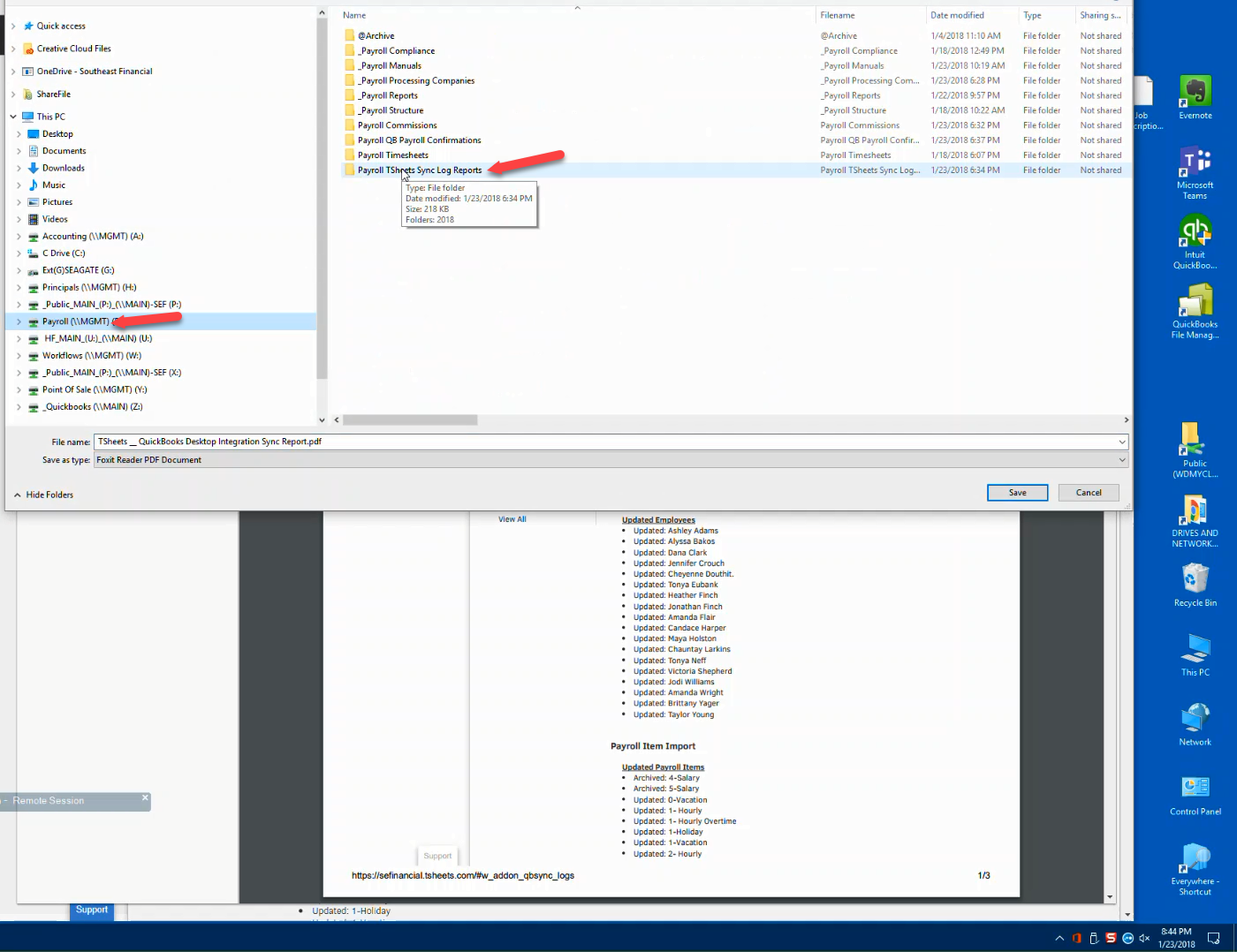Screen dimensions: 1237x952
Task: Click the Cancel button
Action: tap(1088, 493)
